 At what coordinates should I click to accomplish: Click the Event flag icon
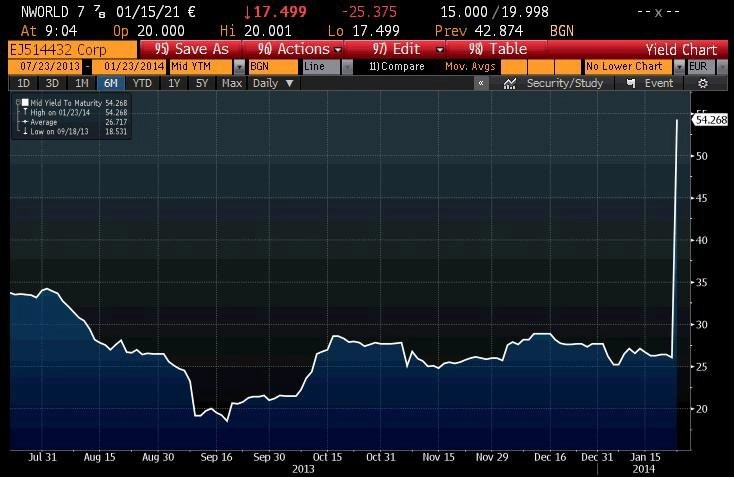(631, 83)
